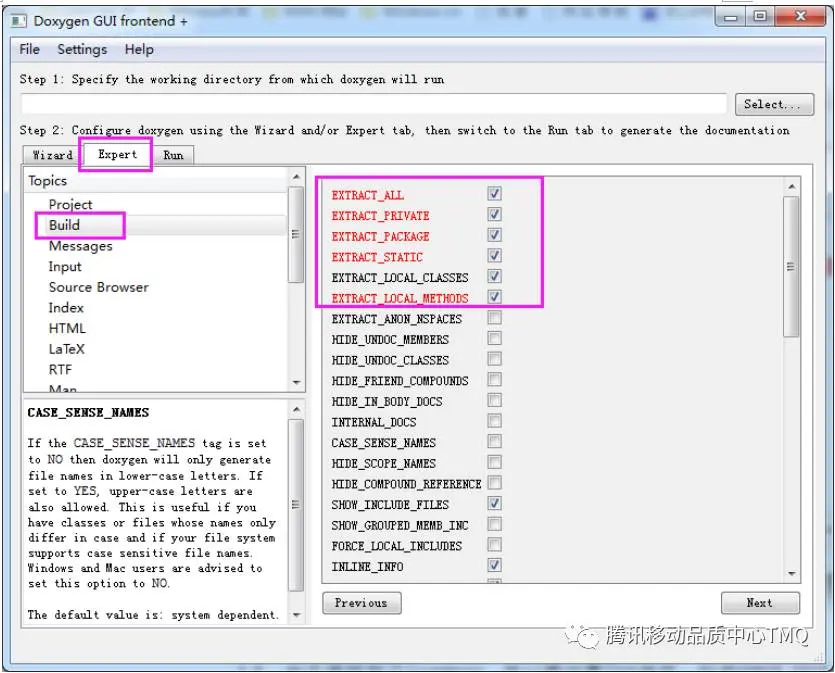Select the Build topic

(64, 225)
